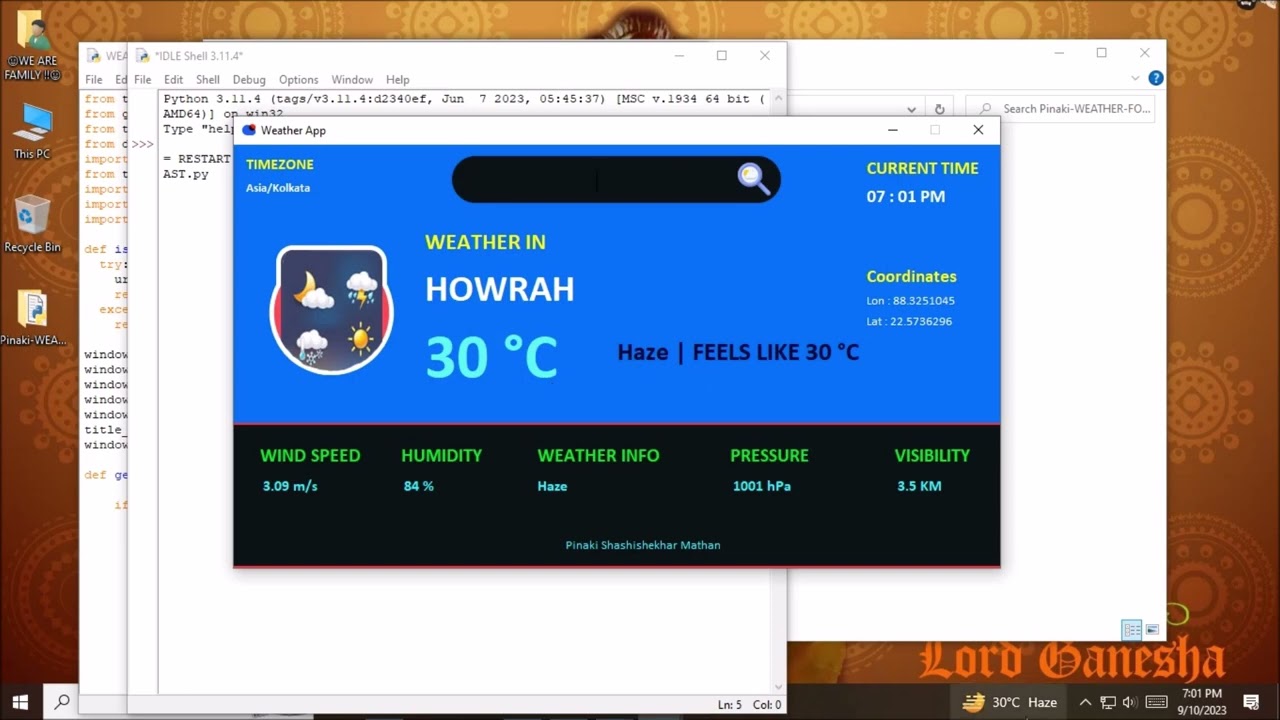Open File menu in the rear editor window
1280x720 pixels.
[93, 80]
